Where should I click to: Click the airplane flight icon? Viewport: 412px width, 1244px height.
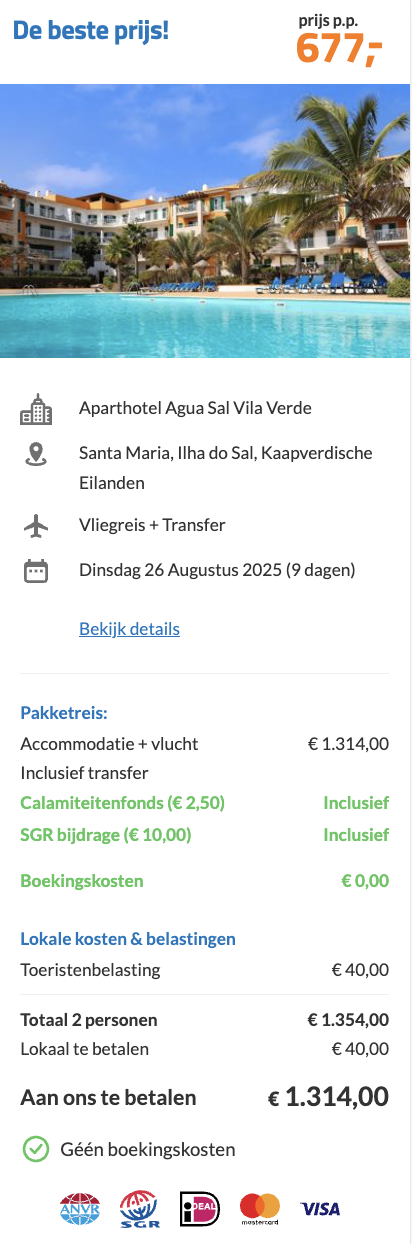[x=36, y=525]
